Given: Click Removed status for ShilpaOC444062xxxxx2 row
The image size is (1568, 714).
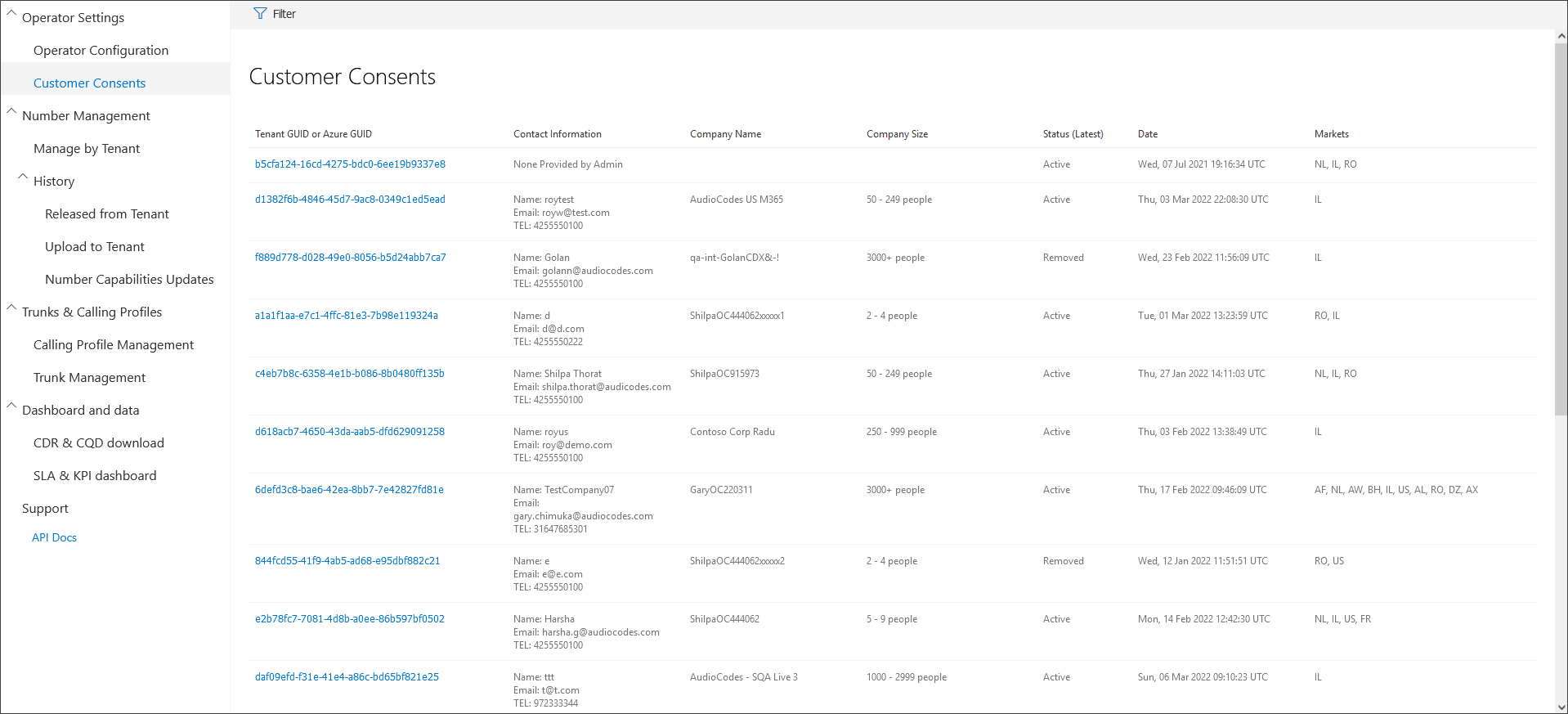Looking at the screenshot, I should click(x=1064, y=561).
